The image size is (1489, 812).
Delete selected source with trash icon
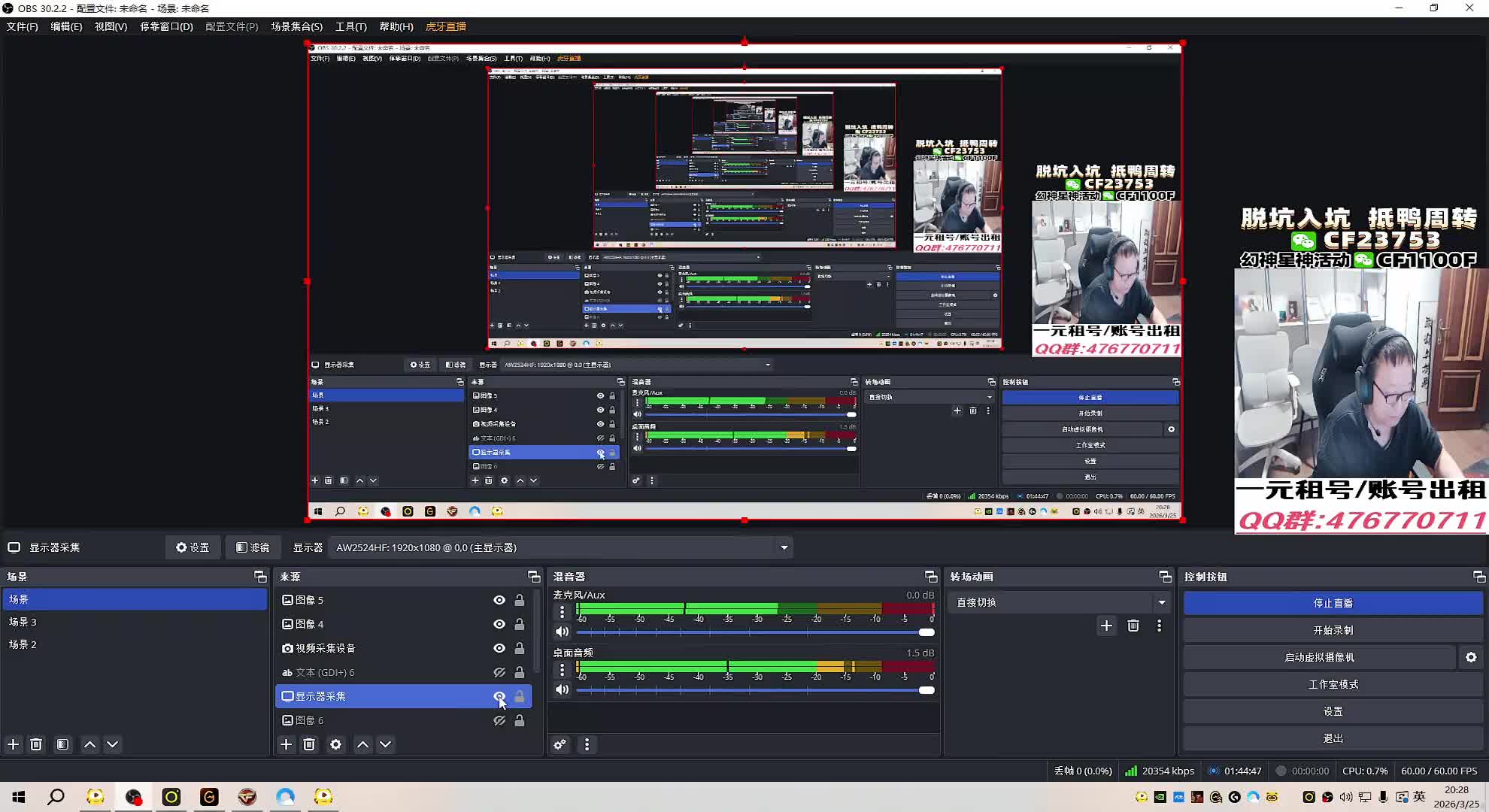click(x=309, y=744)
